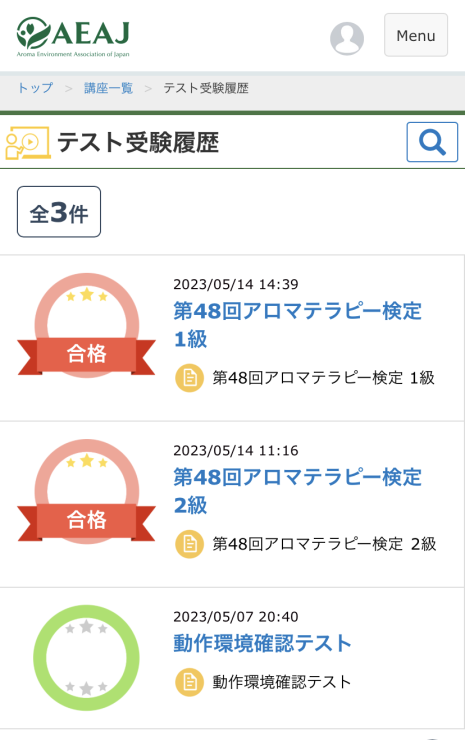
Task: Click the 全3件 count badge
Action: [59, 212]
